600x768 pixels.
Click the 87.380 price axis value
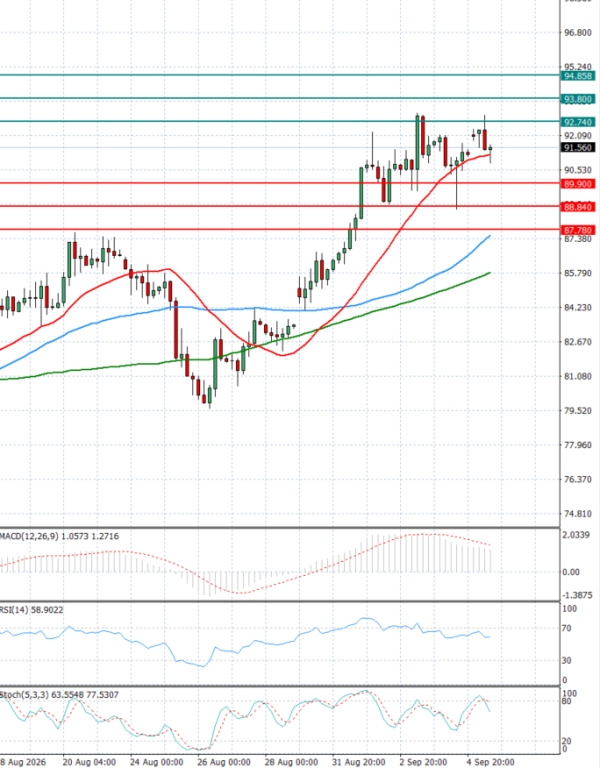578,239
